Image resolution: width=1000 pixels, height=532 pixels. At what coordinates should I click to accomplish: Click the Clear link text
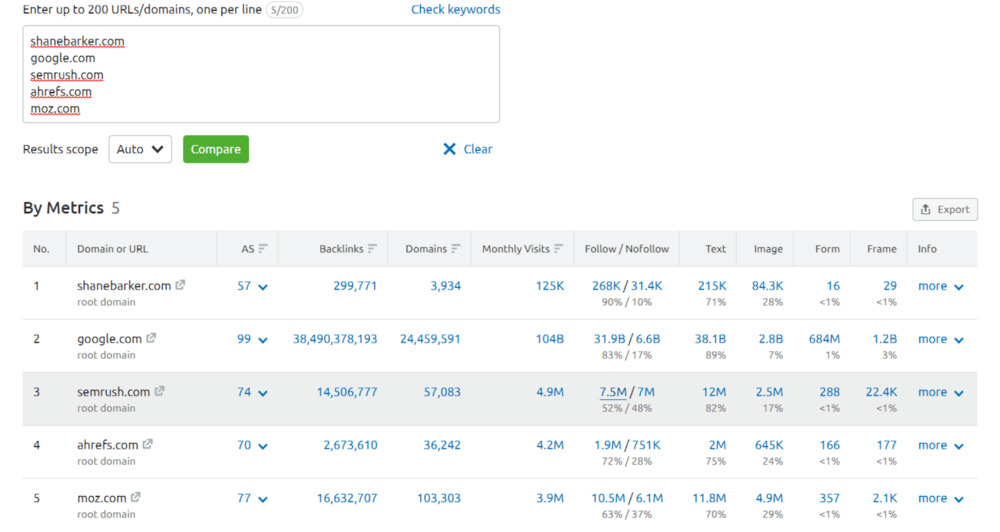(x=478, y=149)
